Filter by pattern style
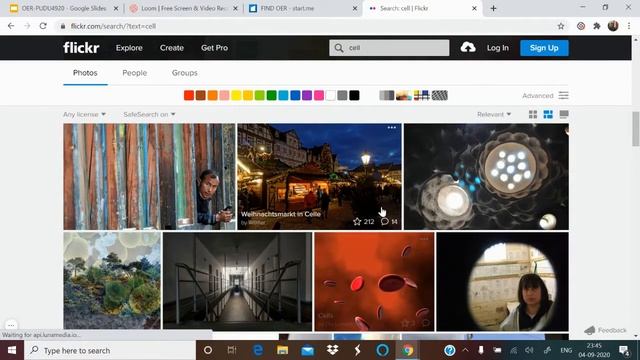Viewport: 640px width, 360px height. pyautogui.click(x=440, y=96)
